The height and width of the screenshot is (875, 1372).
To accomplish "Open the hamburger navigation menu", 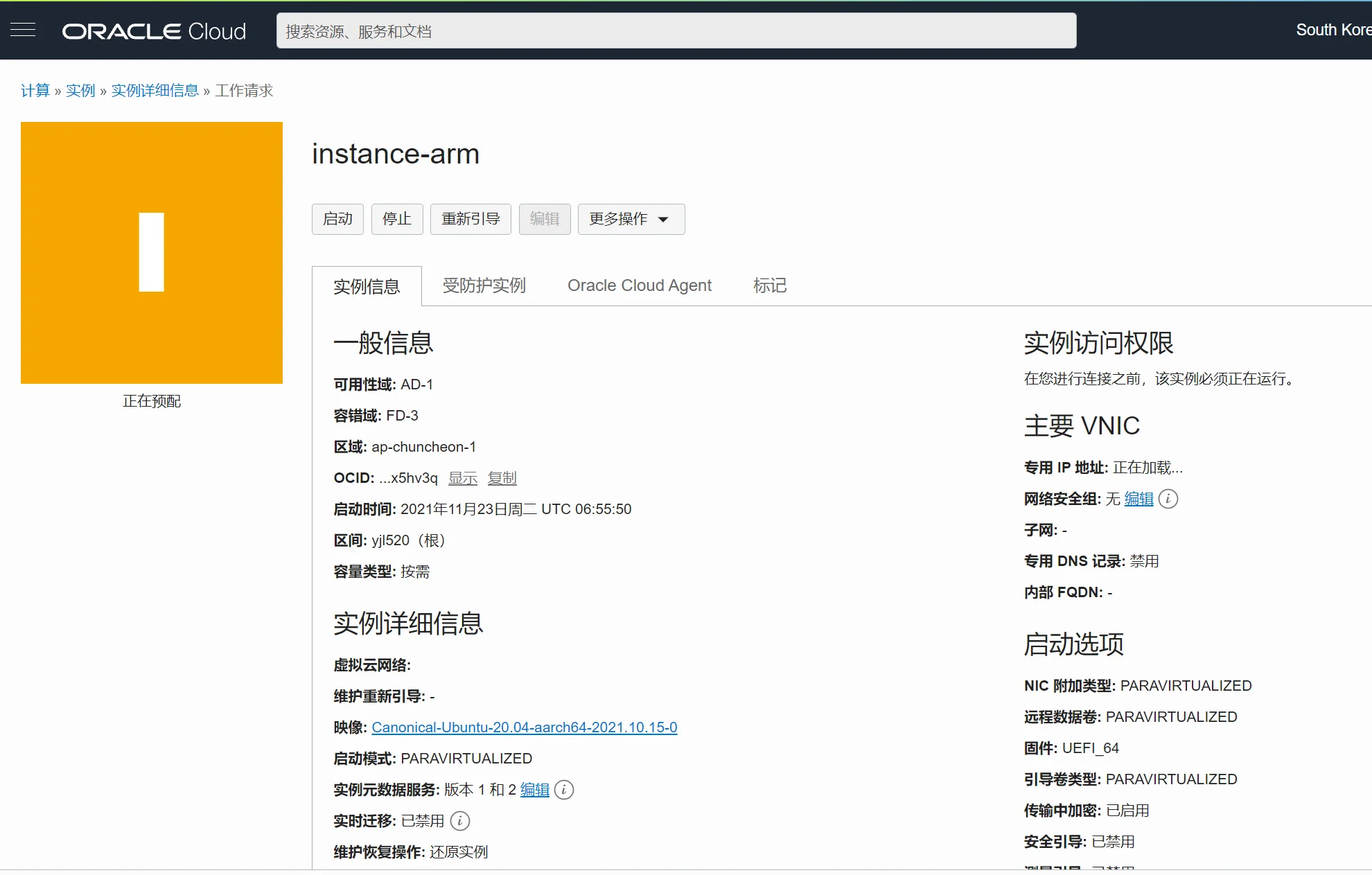I will click(23, 30).
